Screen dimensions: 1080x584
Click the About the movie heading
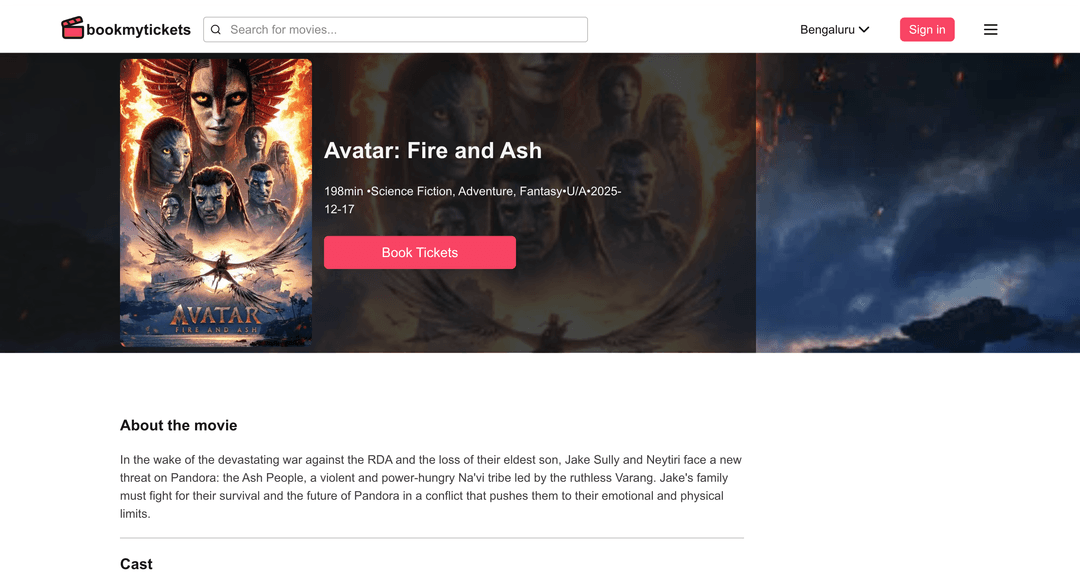[x=178, y=426]
